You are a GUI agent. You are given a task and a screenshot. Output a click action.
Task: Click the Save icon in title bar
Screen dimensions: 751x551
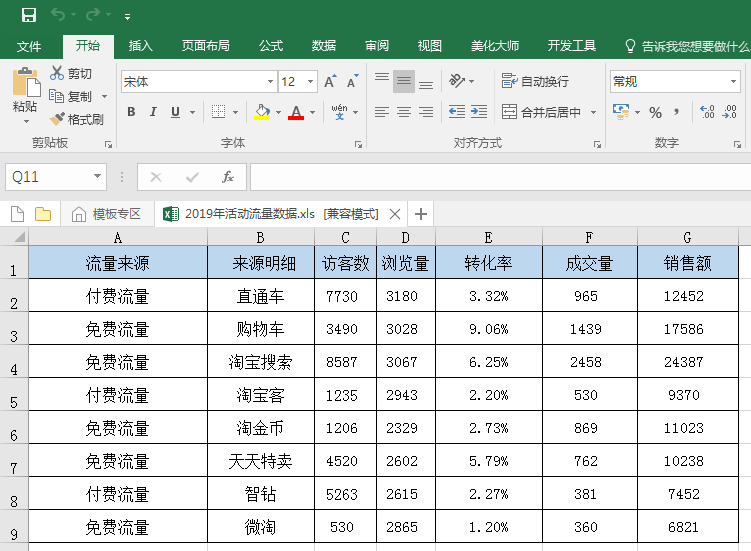click(x=28, y=15)
